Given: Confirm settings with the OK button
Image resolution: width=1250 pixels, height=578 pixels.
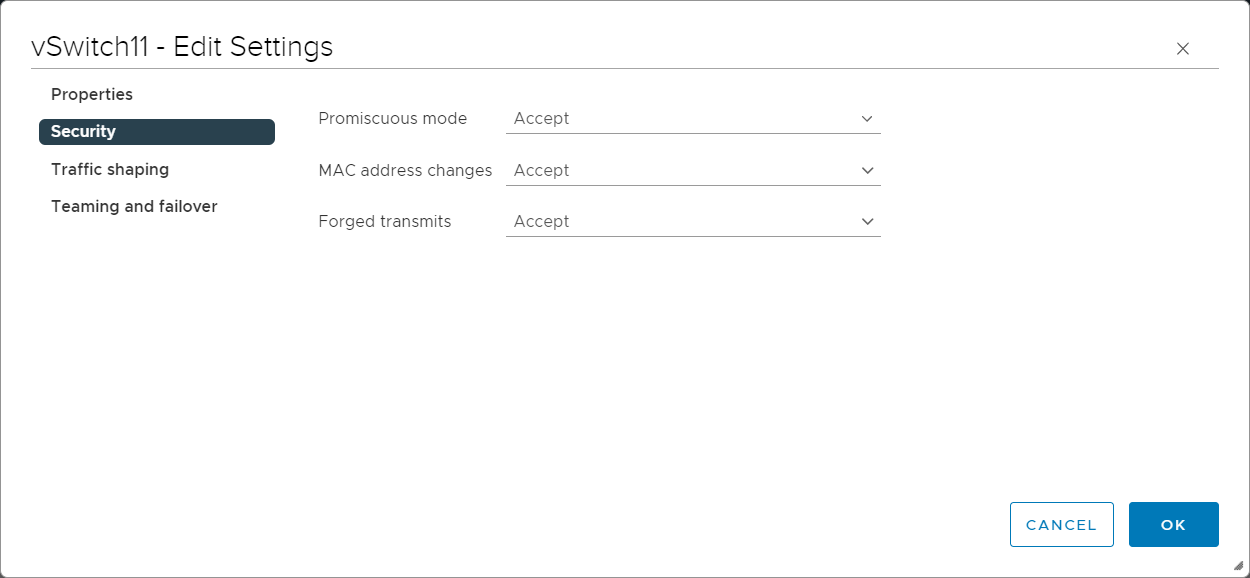Looking at the screenshot, I should (1174, 525).
